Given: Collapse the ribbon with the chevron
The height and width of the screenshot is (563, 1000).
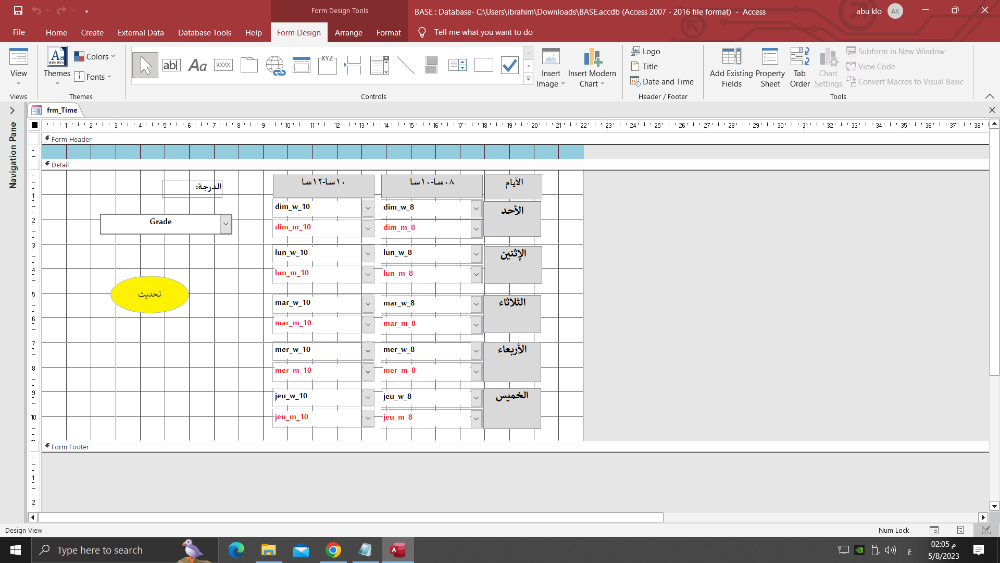Looking at the screenshot, I should click(x=989, y=96).
